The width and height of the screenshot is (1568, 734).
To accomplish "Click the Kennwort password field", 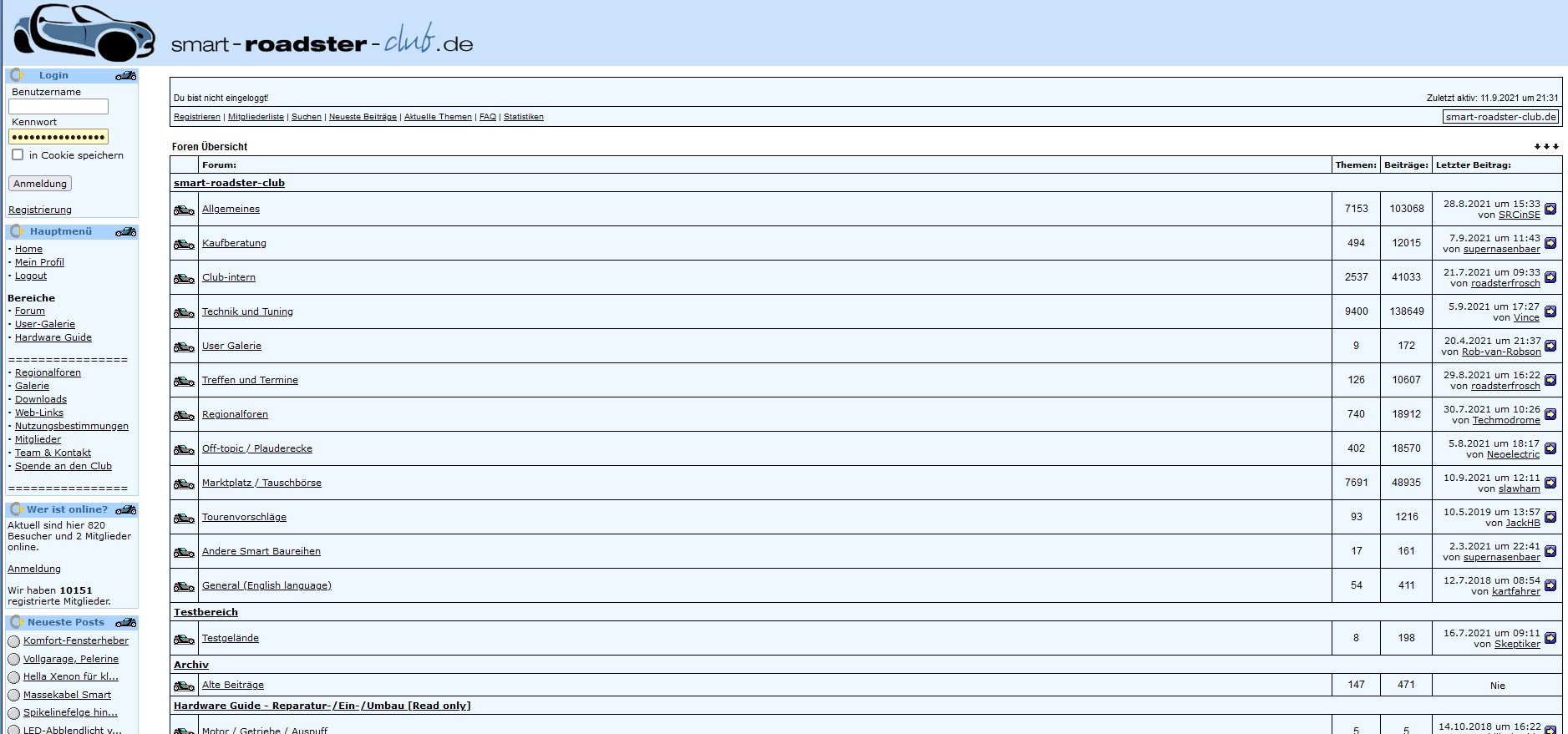I will (58, 137).
